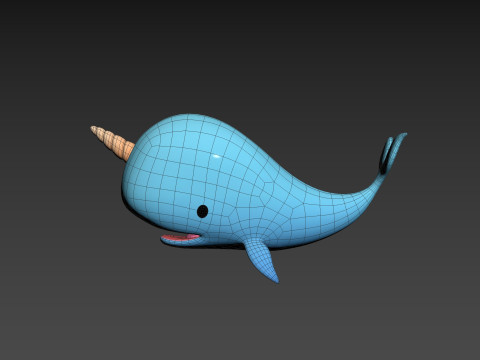The height and width of the screenshot is (360, 480).
Task: Click the white specular highlight on the body
Action: click(216, 156)
